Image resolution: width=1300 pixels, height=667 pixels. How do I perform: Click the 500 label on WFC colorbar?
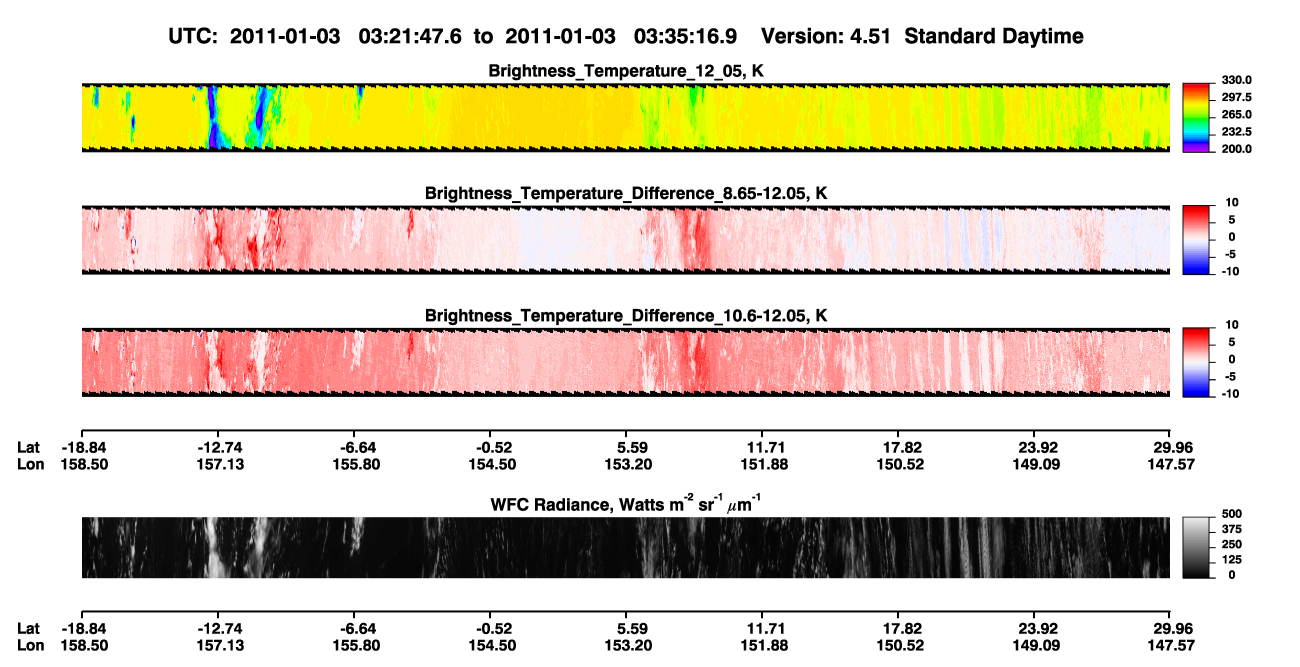(1232, 515)
